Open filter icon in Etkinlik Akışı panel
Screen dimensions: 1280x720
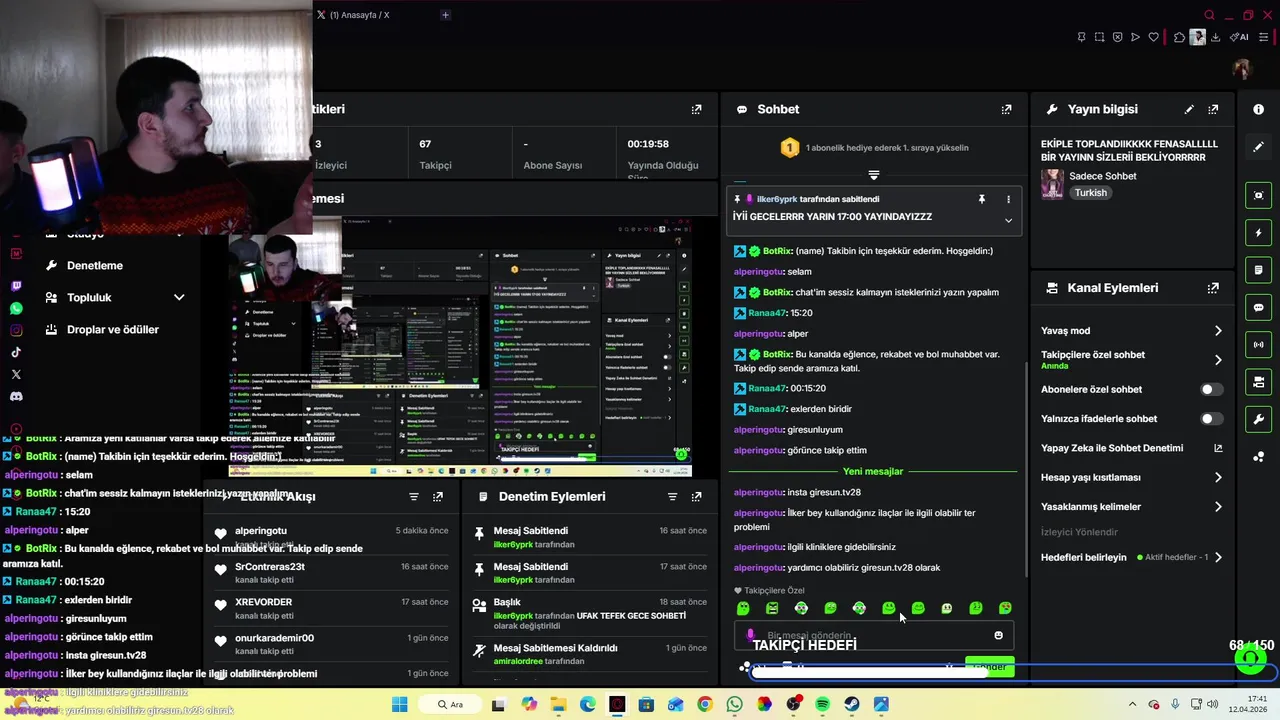pos(414,496)
